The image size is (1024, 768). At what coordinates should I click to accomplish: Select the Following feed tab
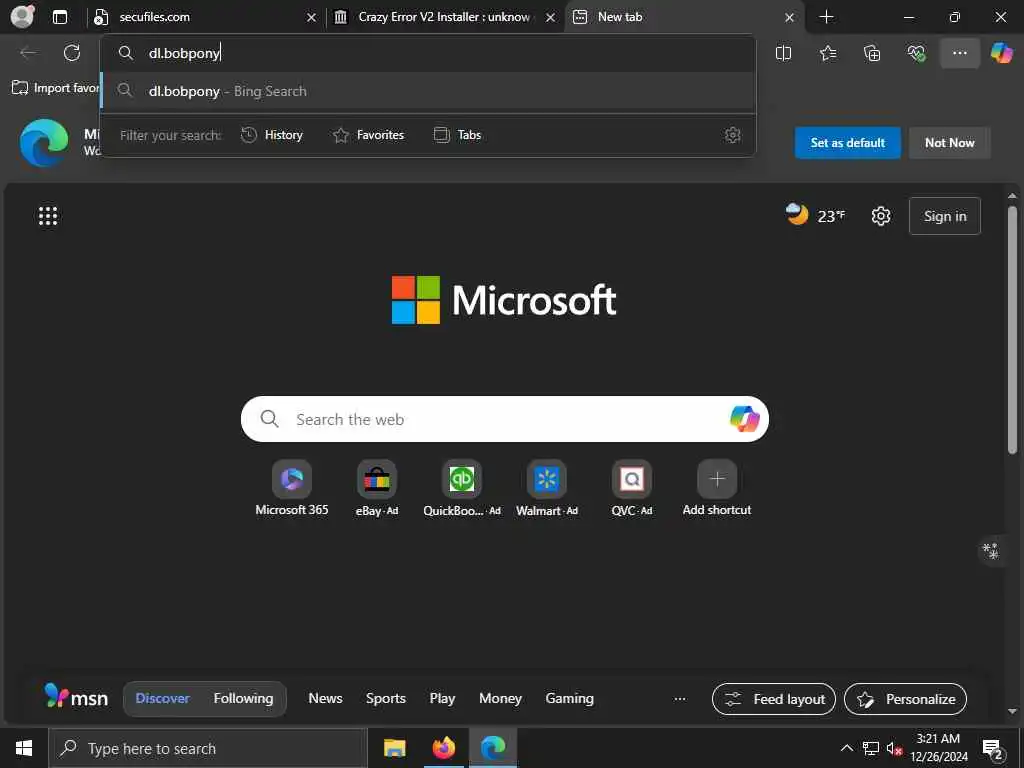point(243,698)
